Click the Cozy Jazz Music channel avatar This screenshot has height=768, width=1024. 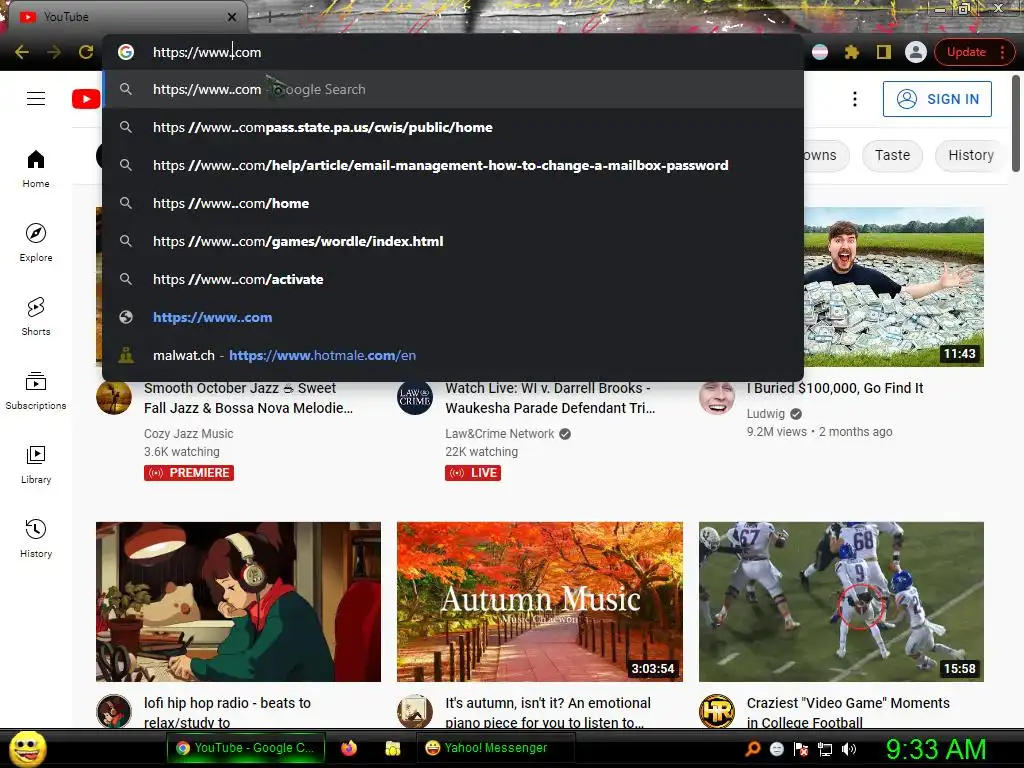pos(114,397)
